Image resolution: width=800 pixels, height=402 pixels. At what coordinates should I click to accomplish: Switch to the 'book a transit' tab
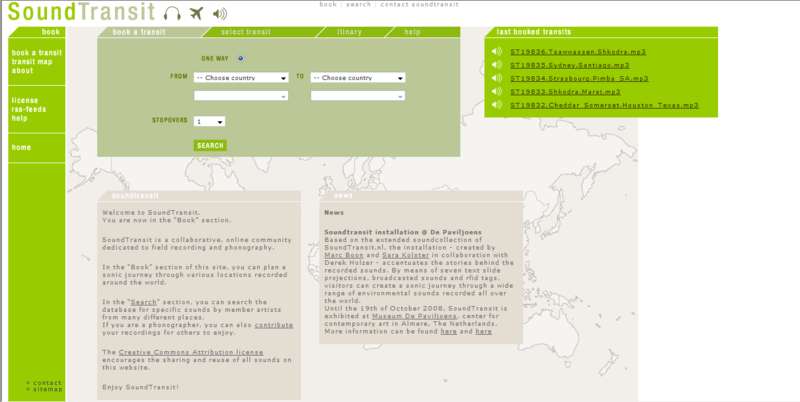(x=139, y=32)
